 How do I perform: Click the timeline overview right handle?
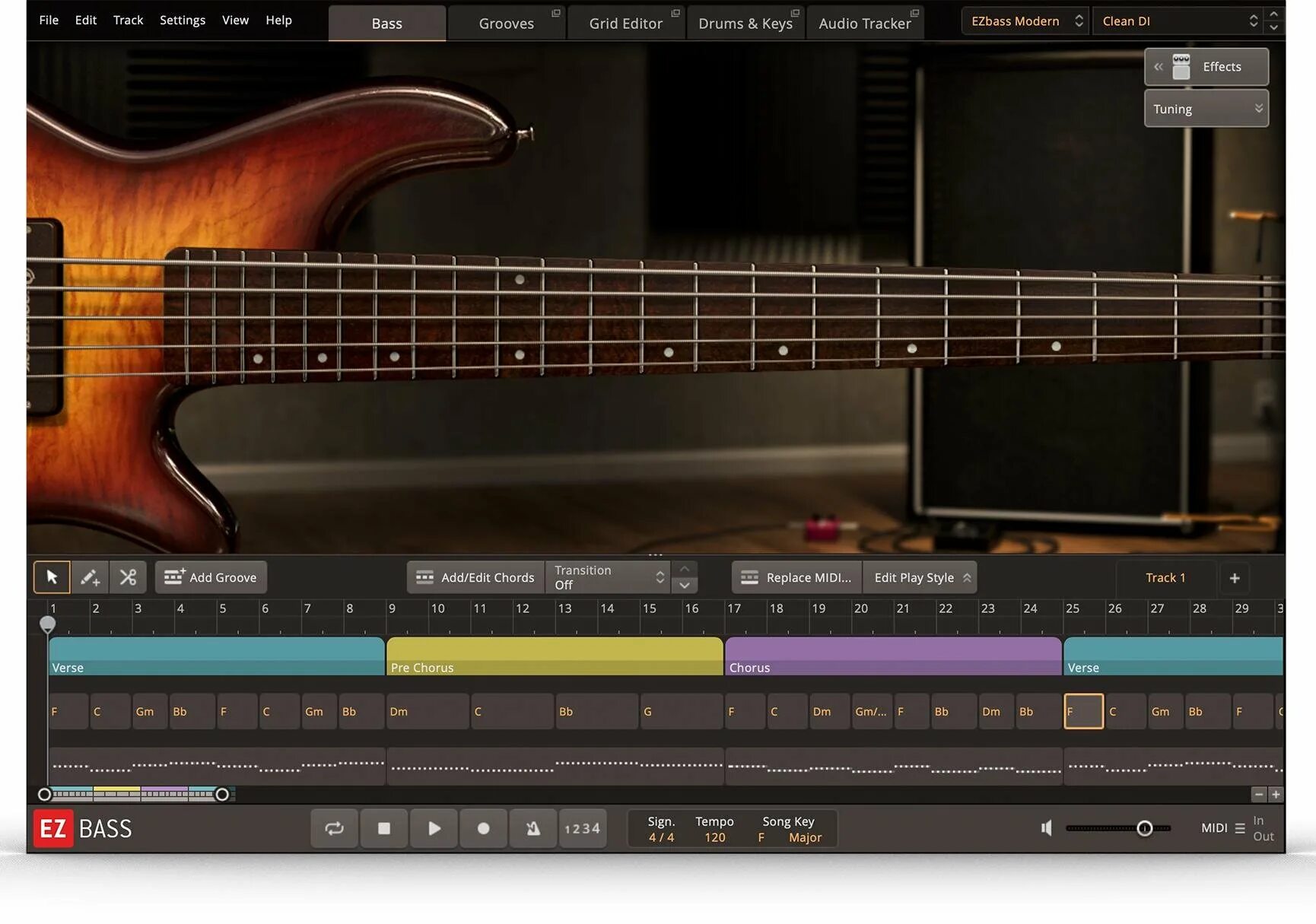click(222, 795)
